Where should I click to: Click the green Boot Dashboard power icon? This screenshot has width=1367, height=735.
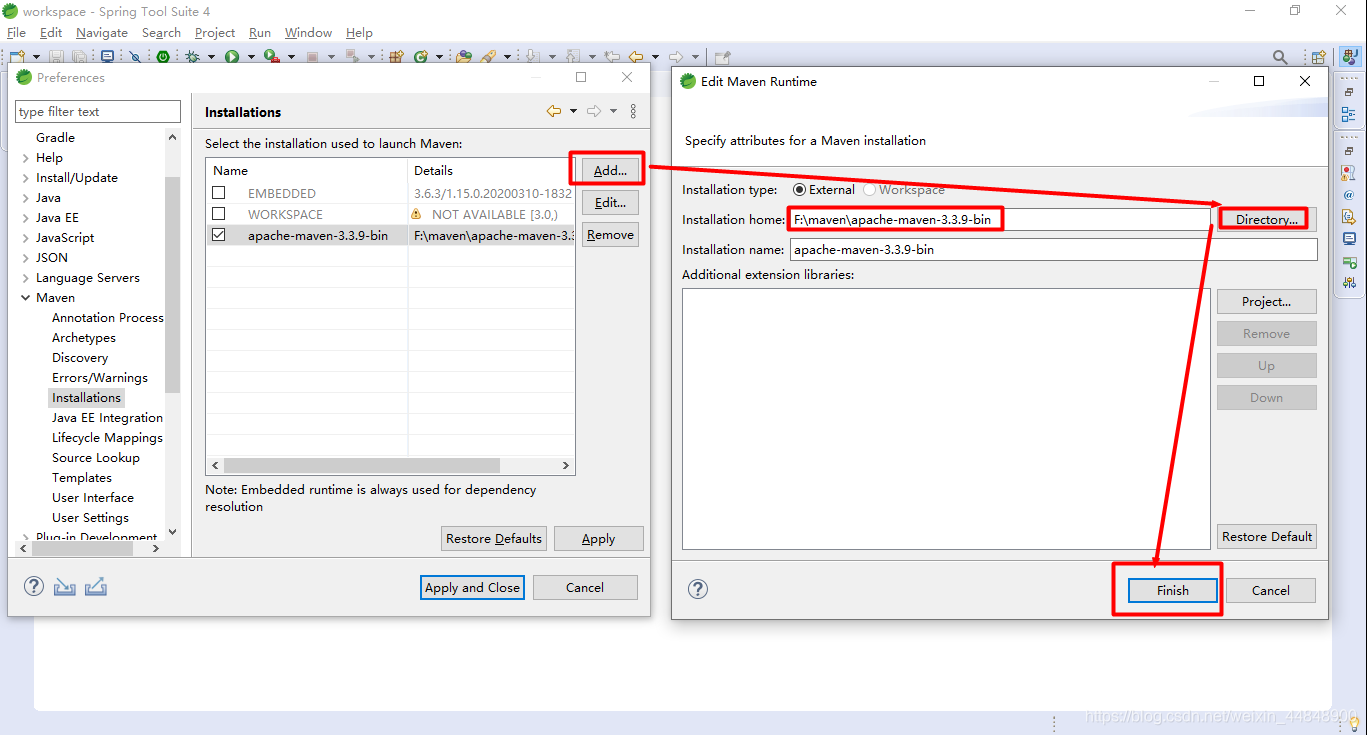click(x=163, y=57)
